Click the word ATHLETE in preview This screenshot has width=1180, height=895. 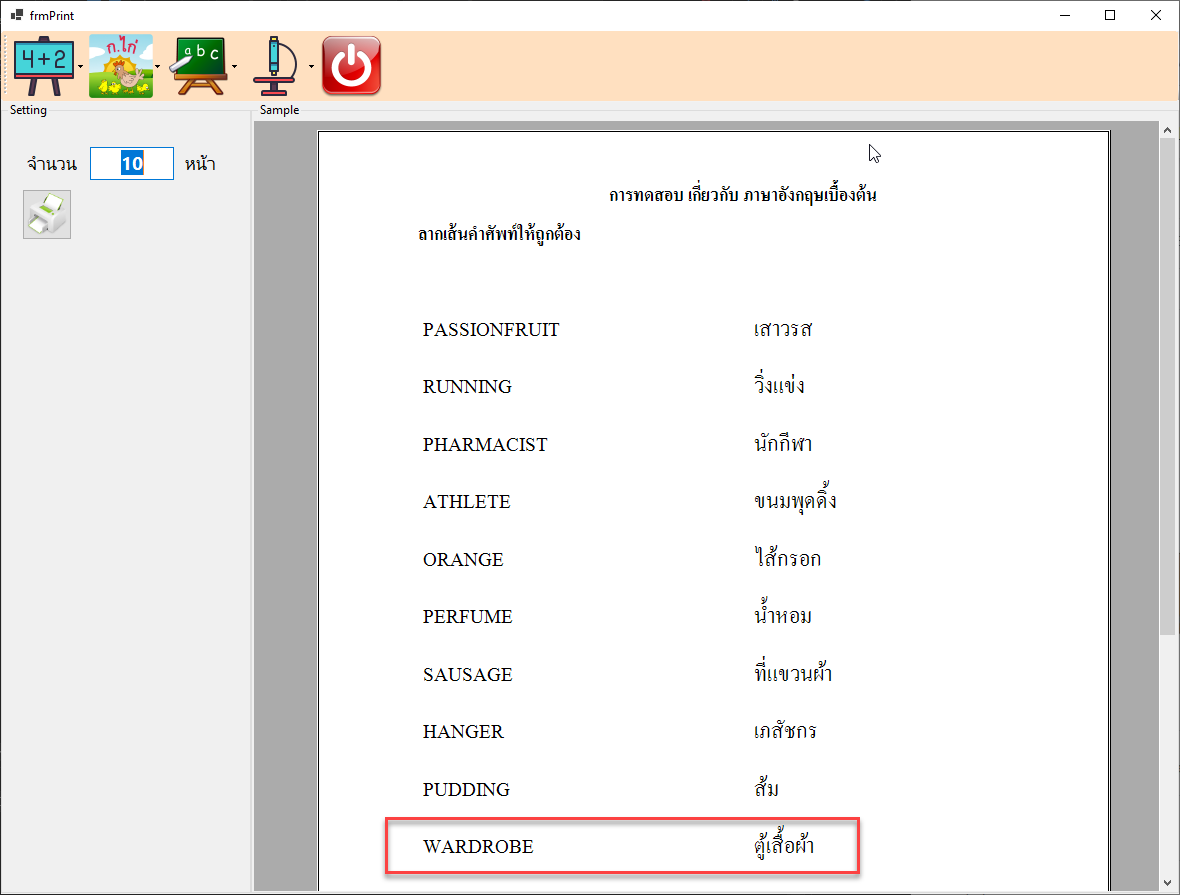click(x=467, y=502)
